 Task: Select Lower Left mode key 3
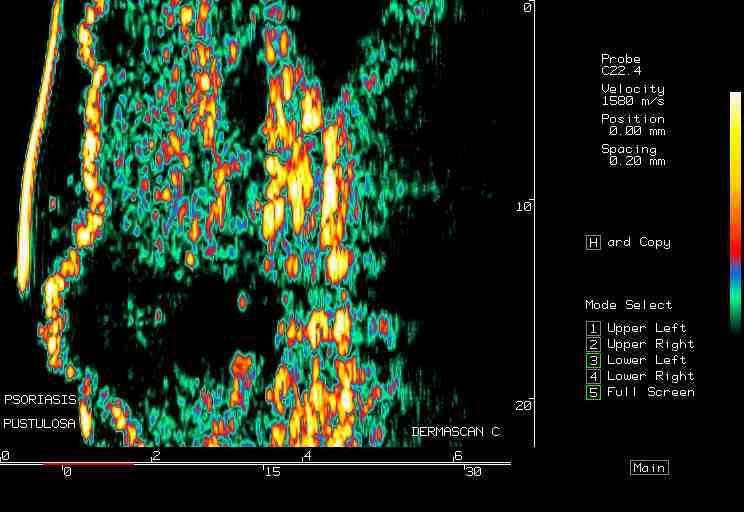tap(593, 360)
